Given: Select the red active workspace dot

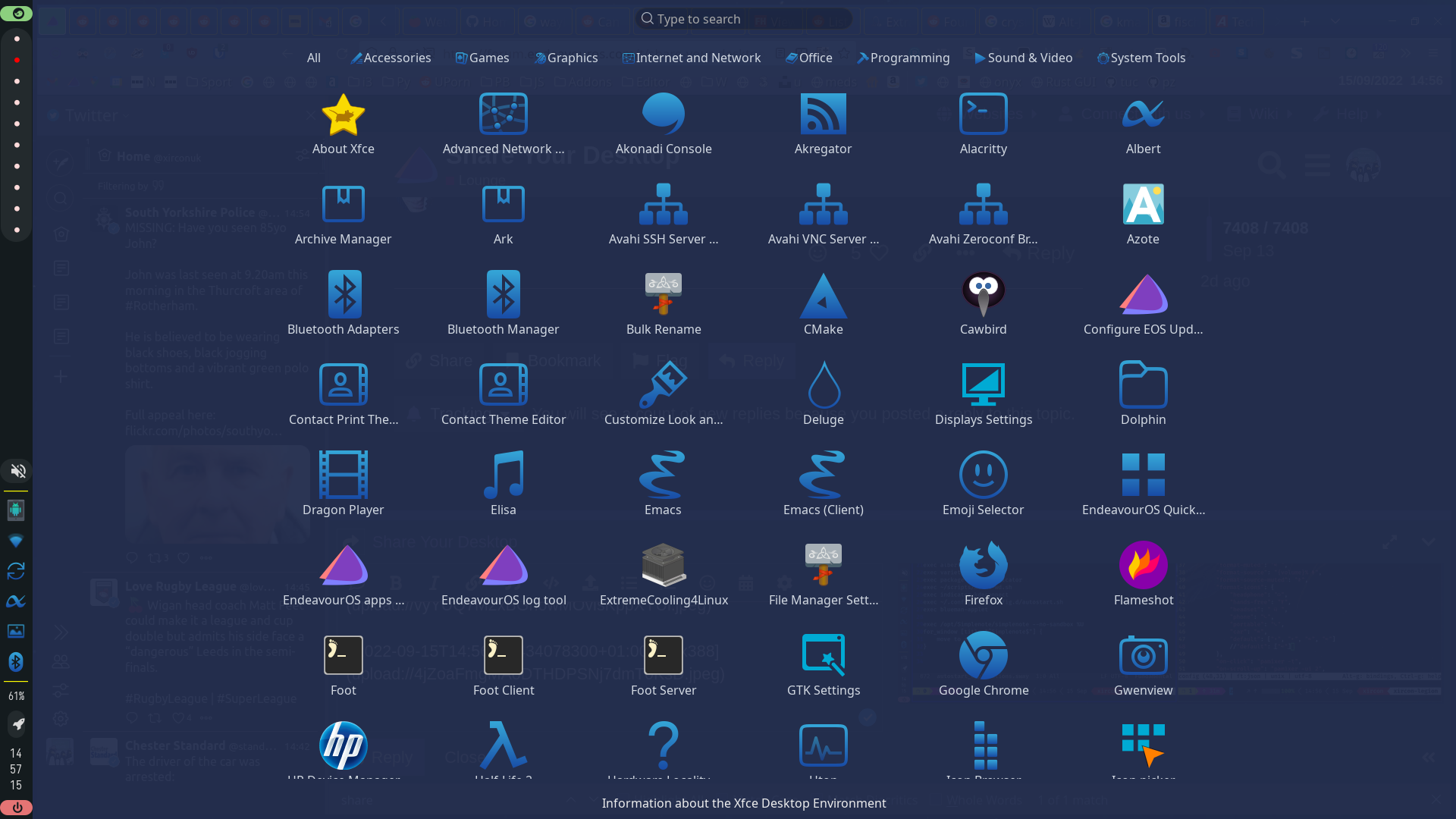Looking at the screenshot, I should (17, 59).
